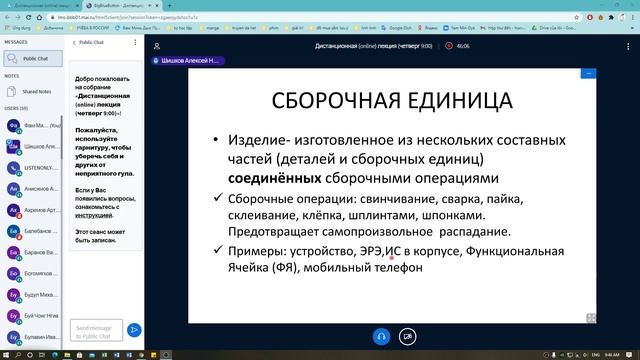Open the Shared Notes panel

33,92
